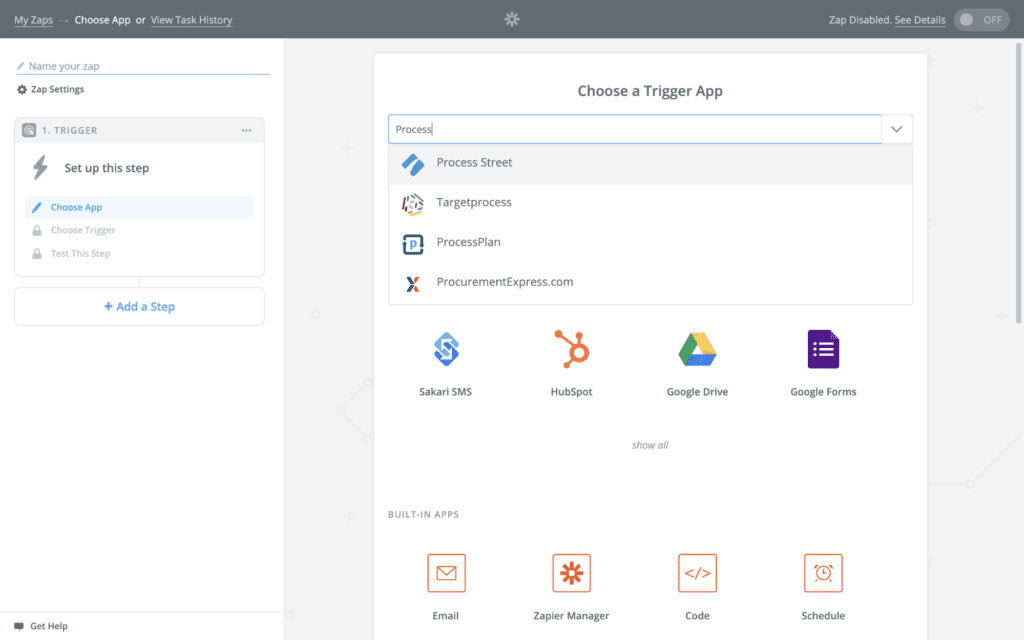
Task: Click the trigger step app placeholder icon
Action: pos(29,130)
